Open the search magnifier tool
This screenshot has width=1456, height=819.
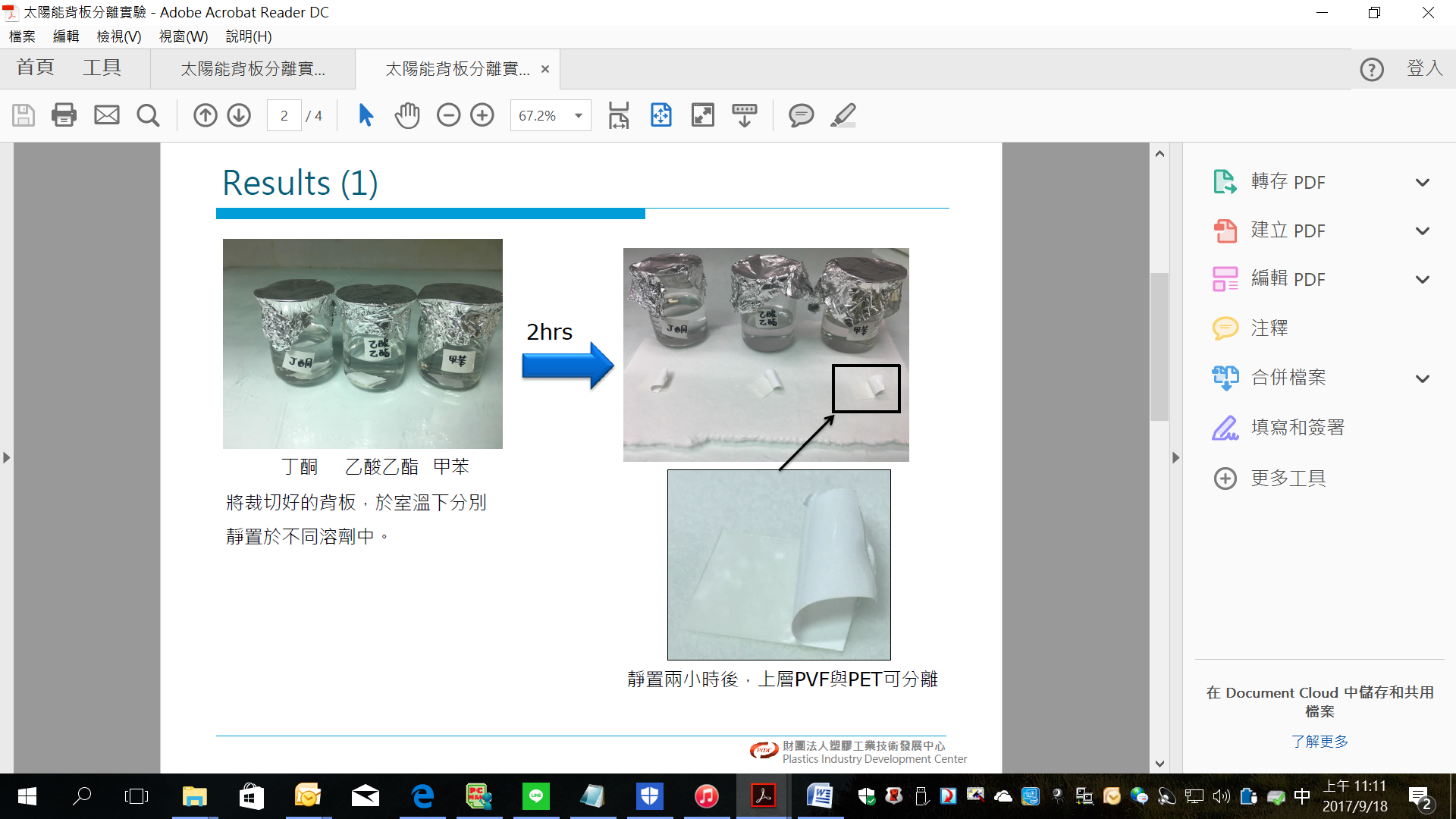[148, 115]
